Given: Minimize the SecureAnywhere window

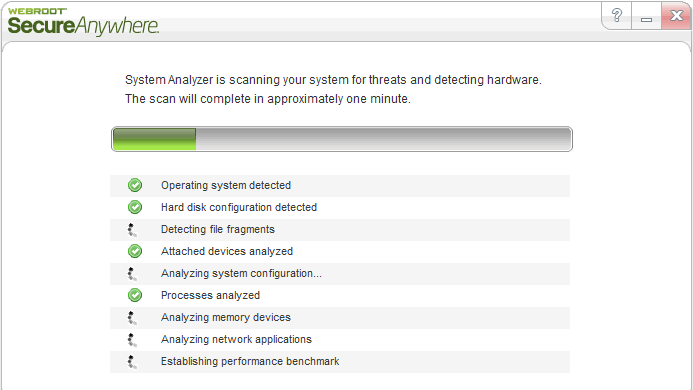Looking at the screenshot, I should coord(647,15).
